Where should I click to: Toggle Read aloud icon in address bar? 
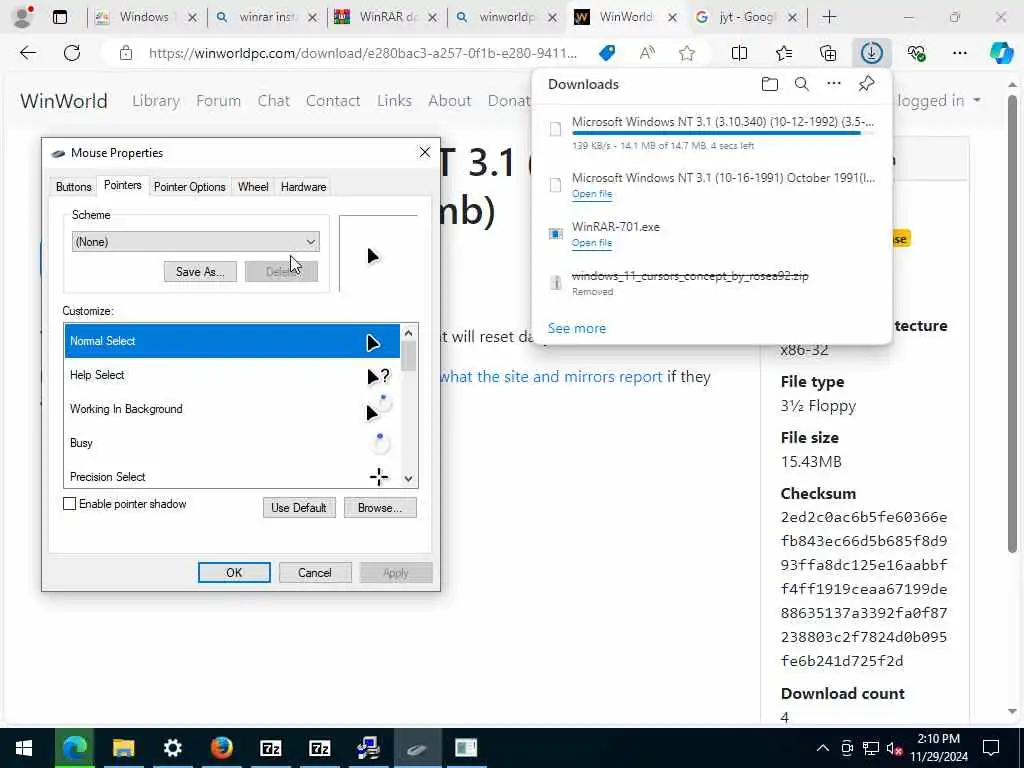tap(647, 53)
